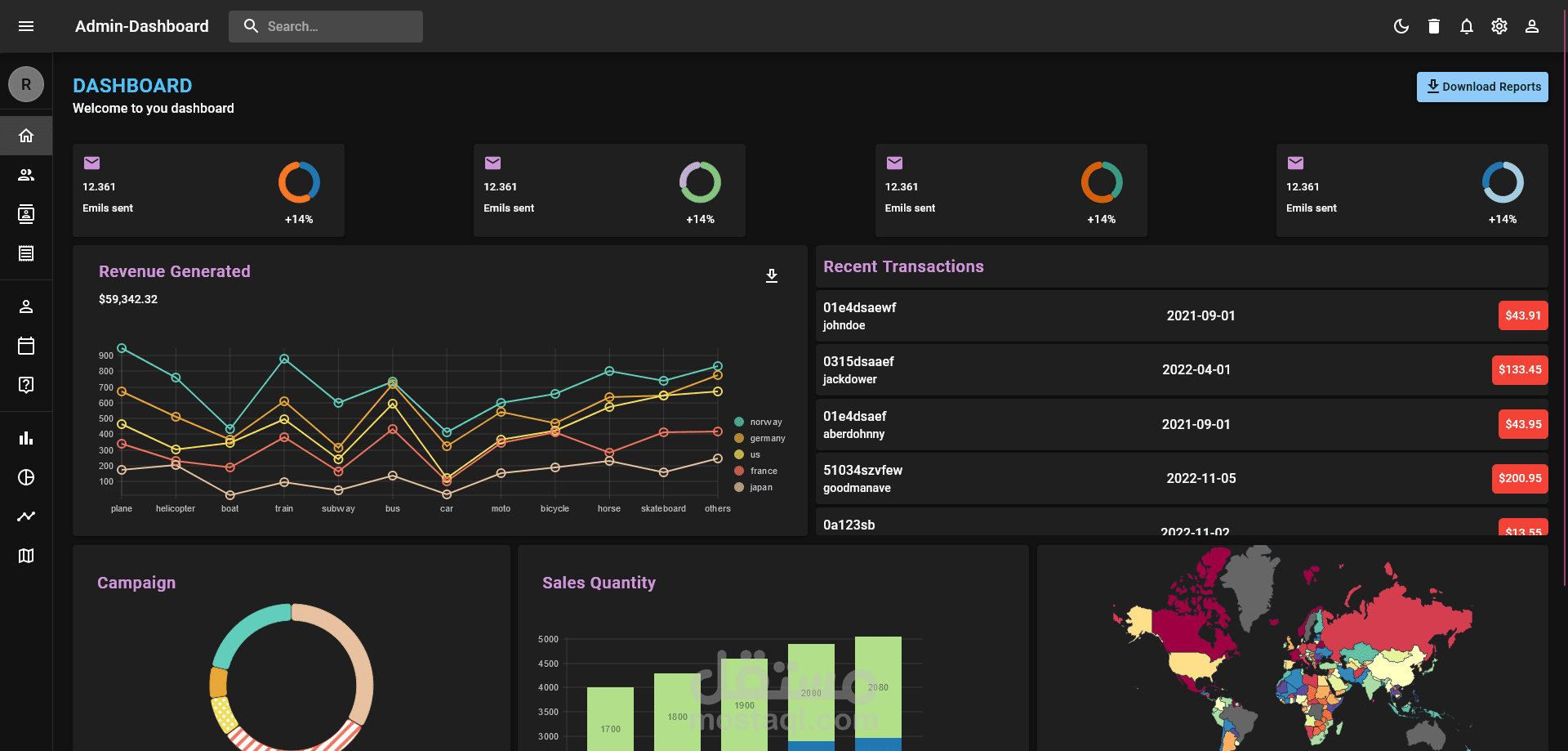Open contacts info sidebar icon
This screenshot has width=1568, height=751.
pyautogui.click(x=26, y=214)
